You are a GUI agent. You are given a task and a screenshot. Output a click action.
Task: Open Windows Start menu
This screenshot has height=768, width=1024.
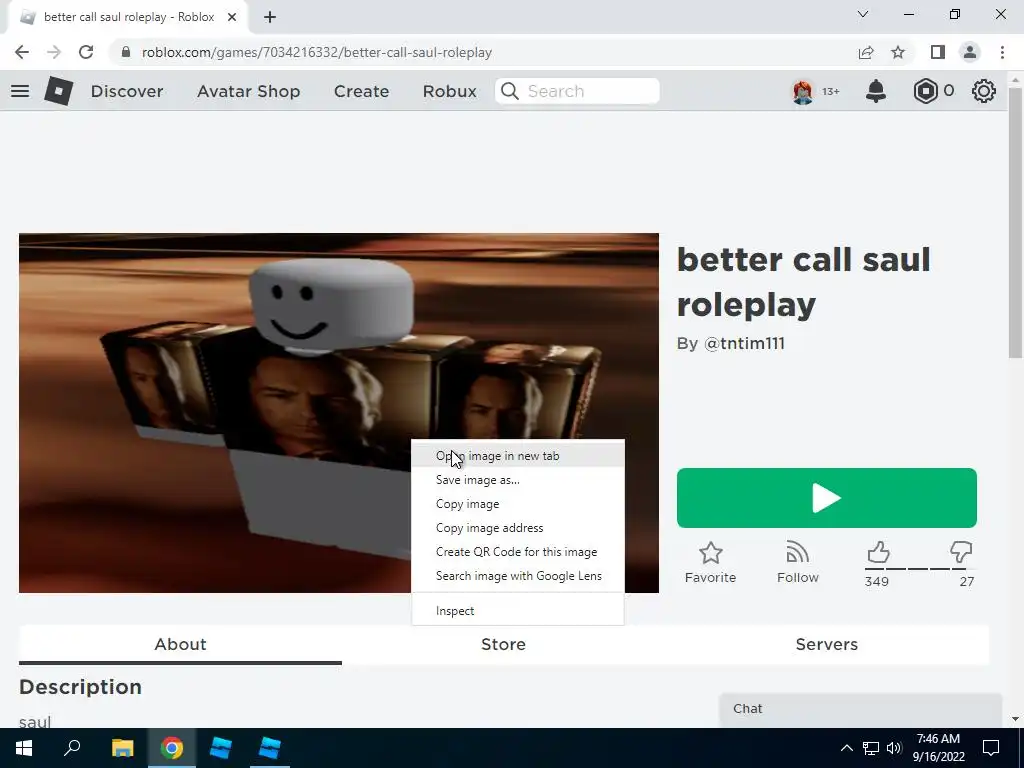click(x=24, y=748)
